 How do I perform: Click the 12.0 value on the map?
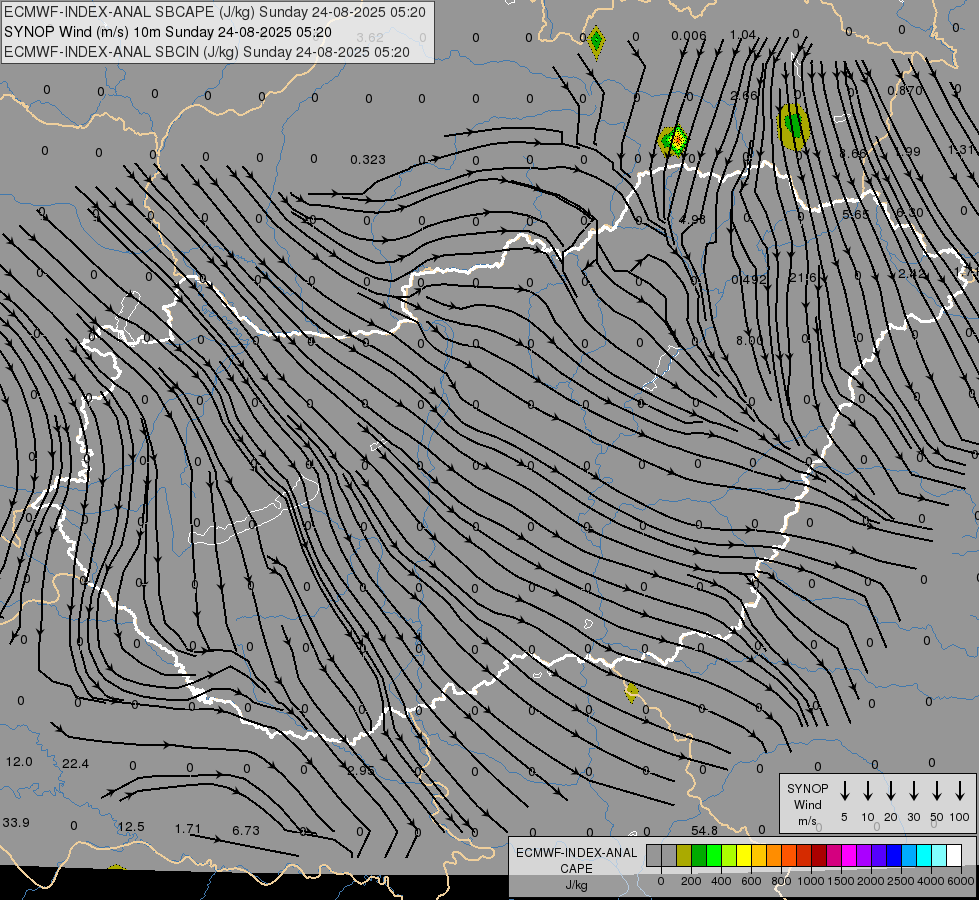click(19, 762)
